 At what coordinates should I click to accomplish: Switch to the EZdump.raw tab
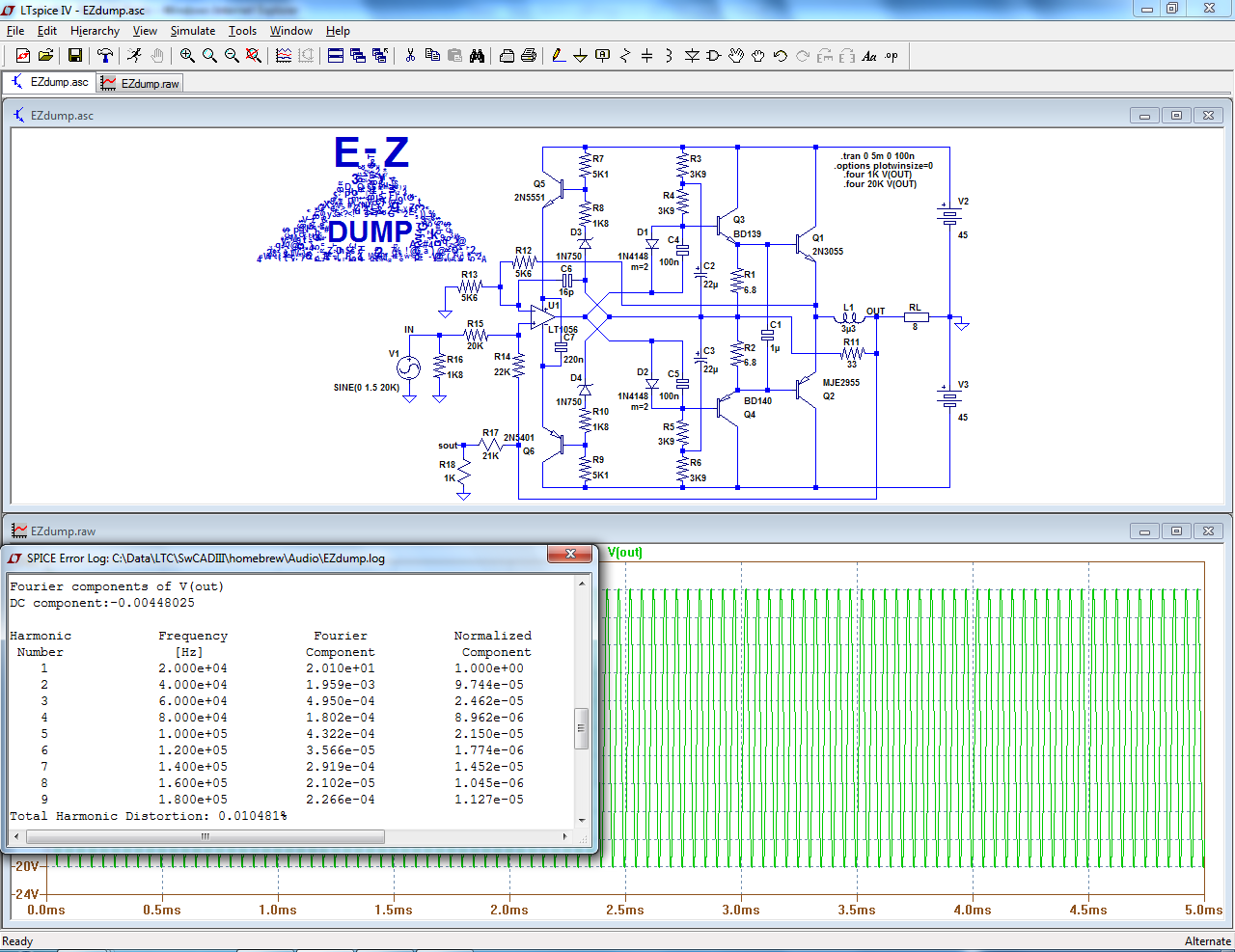pos(141,84)
